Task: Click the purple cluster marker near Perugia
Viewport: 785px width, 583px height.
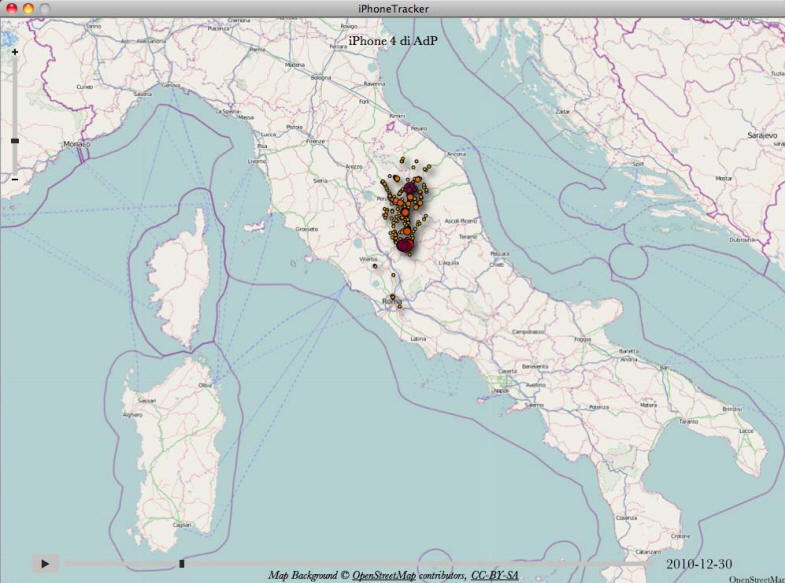Action: [411, 188]
